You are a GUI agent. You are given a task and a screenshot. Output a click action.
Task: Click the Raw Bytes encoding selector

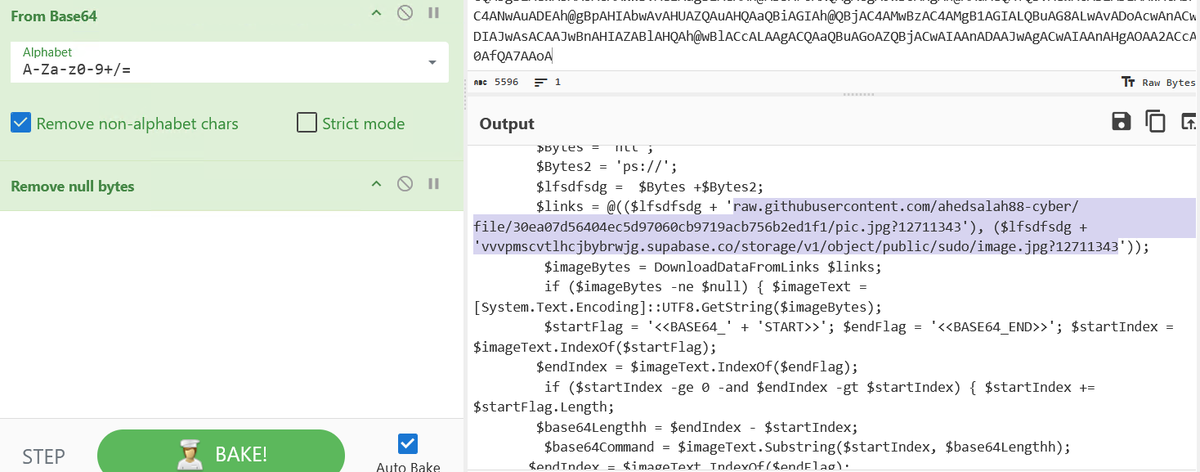pyautogui.click(x=1160, y=82)
